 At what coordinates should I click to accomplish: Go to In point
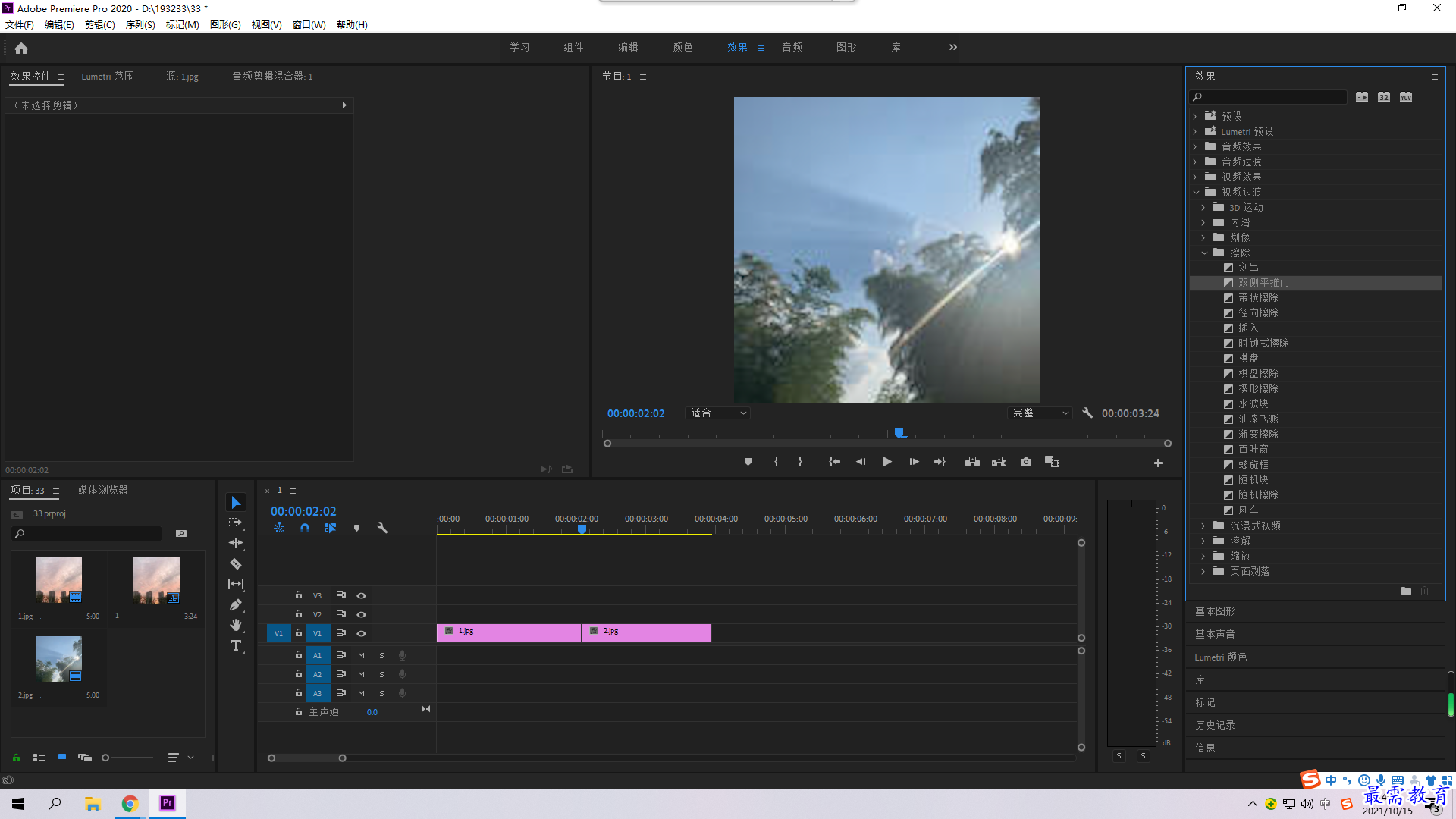834,462
